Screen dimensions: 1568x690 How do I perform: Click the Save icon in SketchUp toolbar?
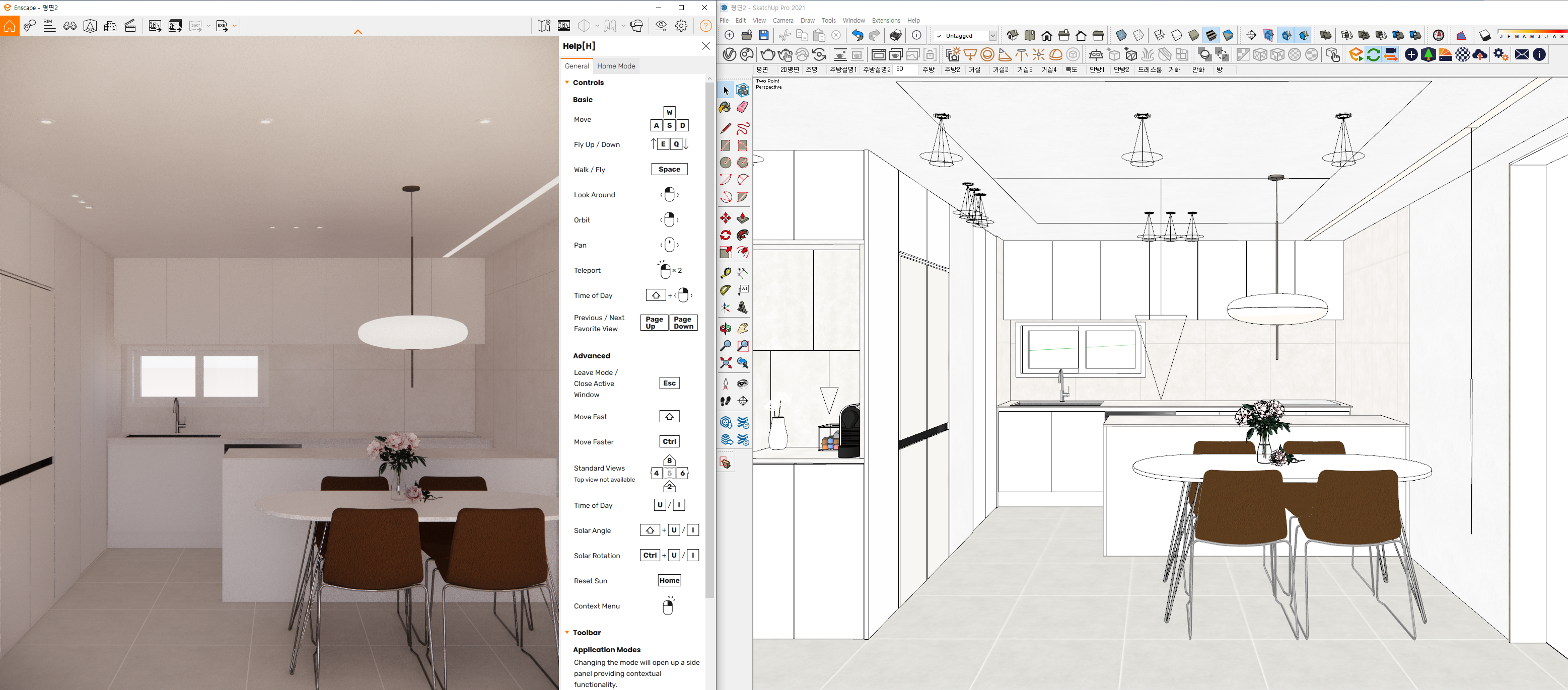pyautogui.click(x=764, y=35)
